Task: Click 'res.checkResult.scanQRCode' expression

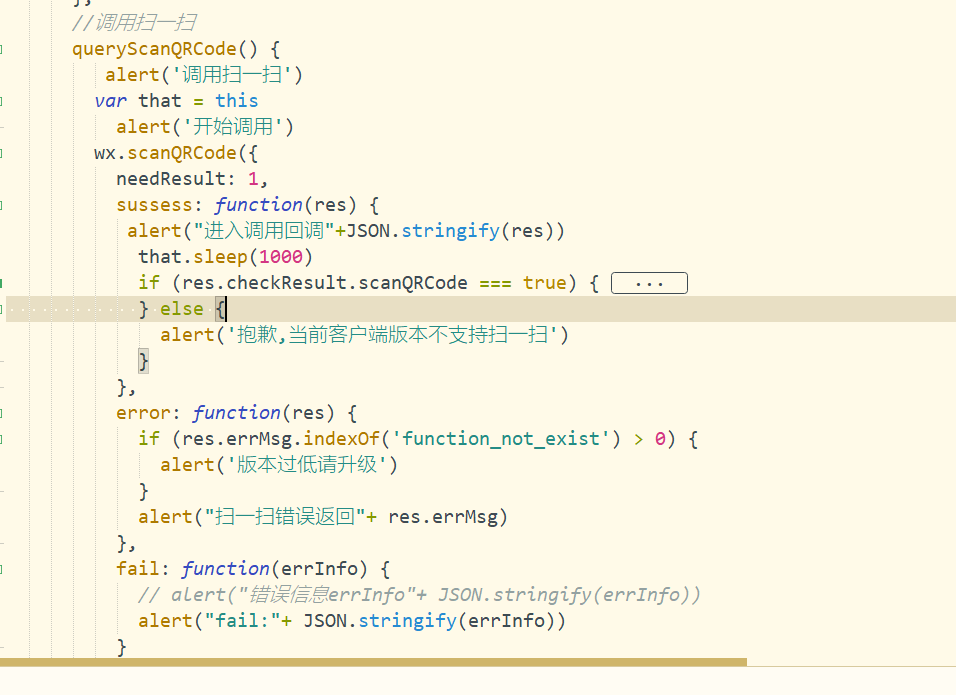Action: (x=324, y=283)
